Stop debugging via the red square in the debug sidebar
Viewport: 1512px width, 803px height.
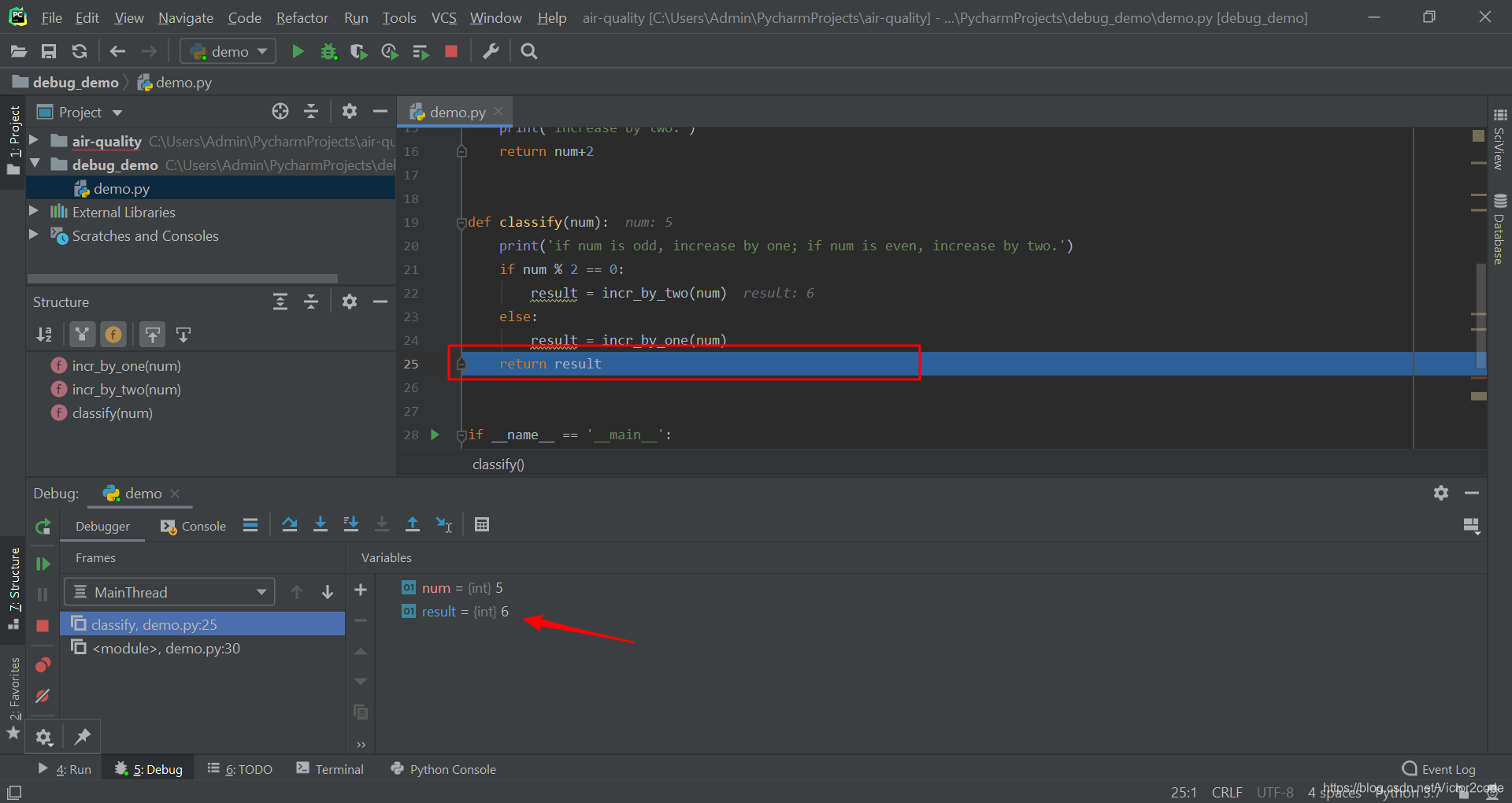point(43,625)
